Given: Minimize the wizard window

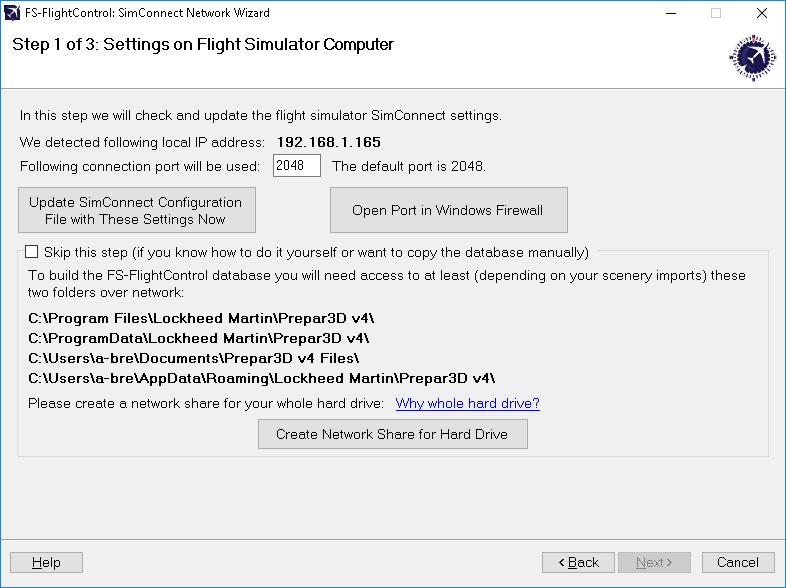Looking at the screenshot, I should coord(671,13).
